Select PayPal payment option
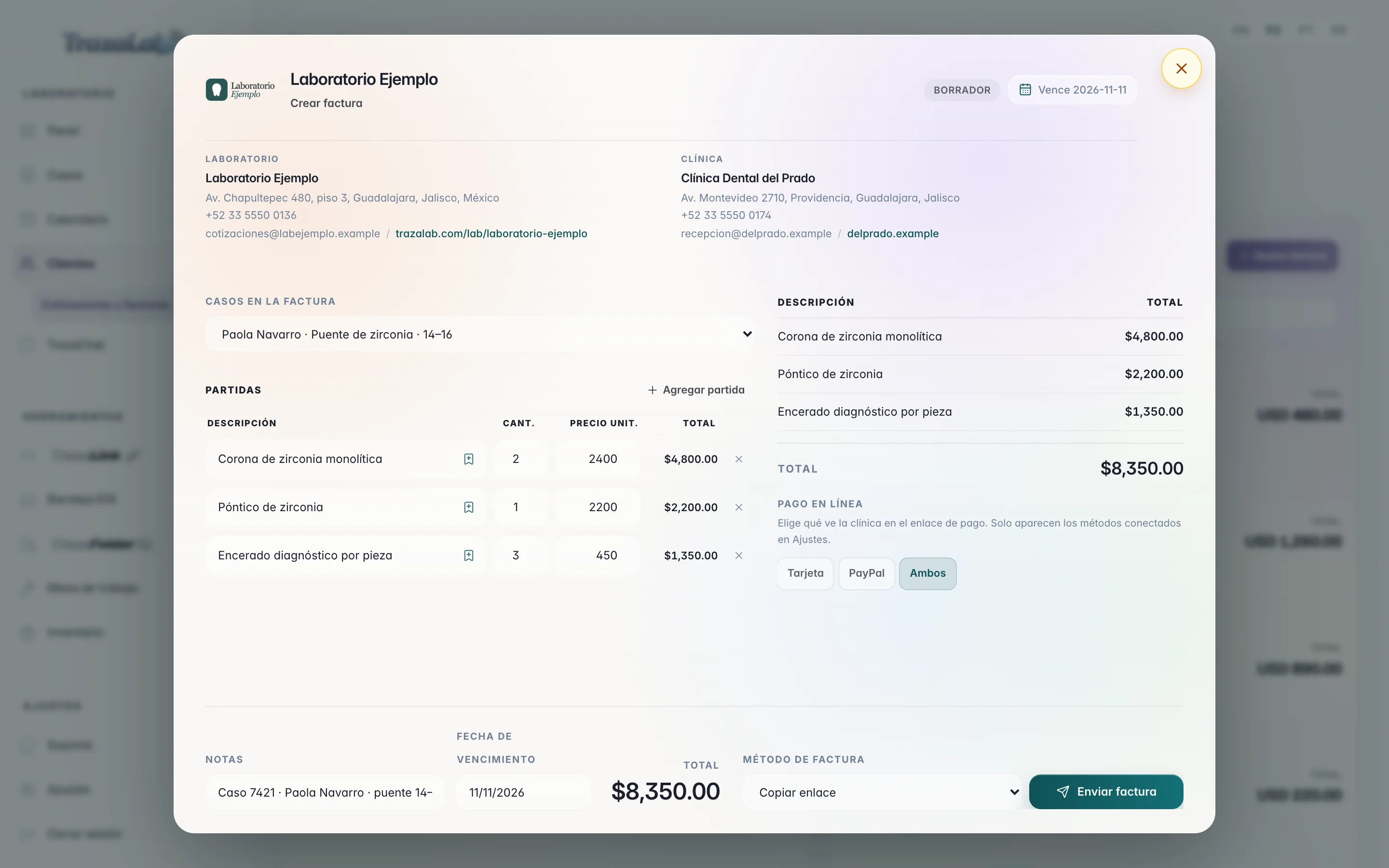The width and height of the screenshot is (1389, 868). (866, 573)
